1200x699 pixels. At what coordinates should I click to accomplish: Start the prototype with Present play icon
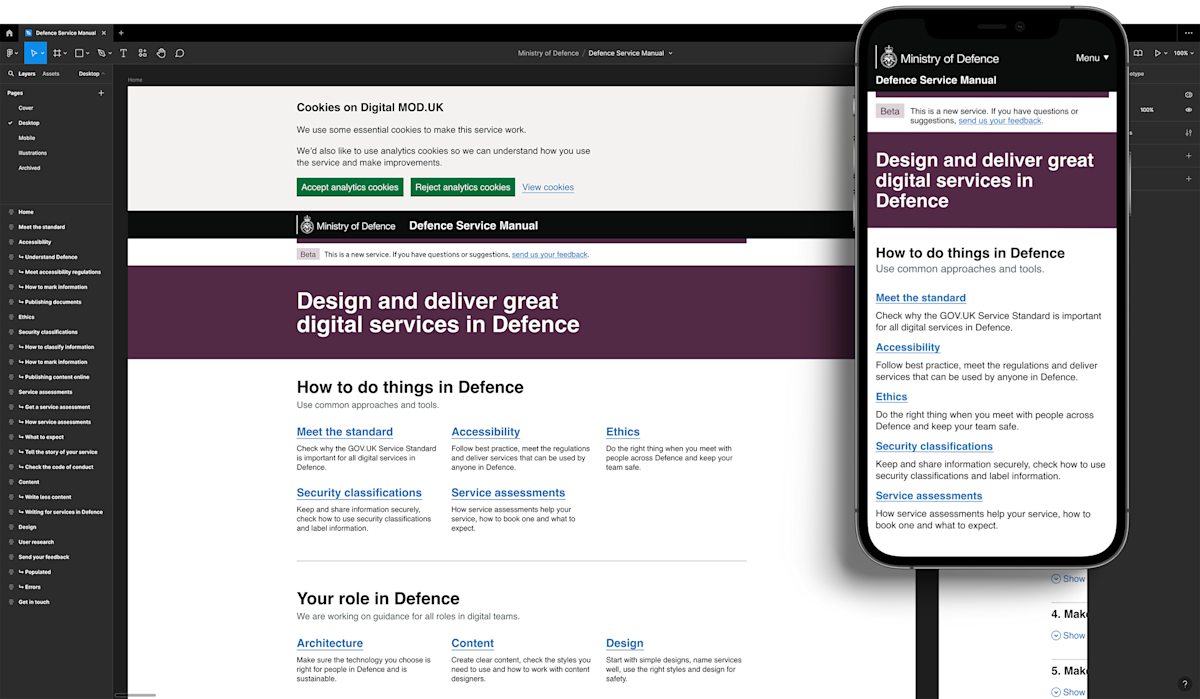(1158, 53)
